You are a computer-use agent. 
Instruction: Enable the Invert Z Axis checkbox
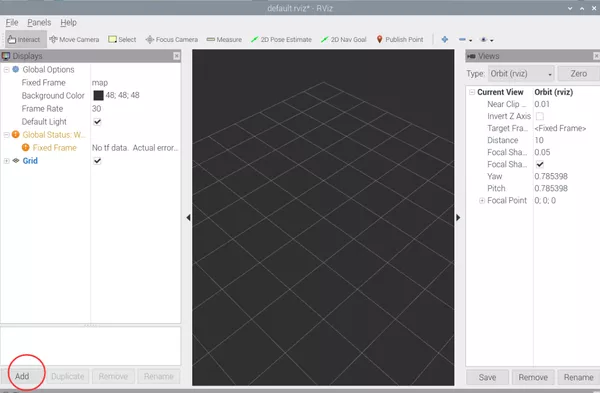click(x=540, y=116)
